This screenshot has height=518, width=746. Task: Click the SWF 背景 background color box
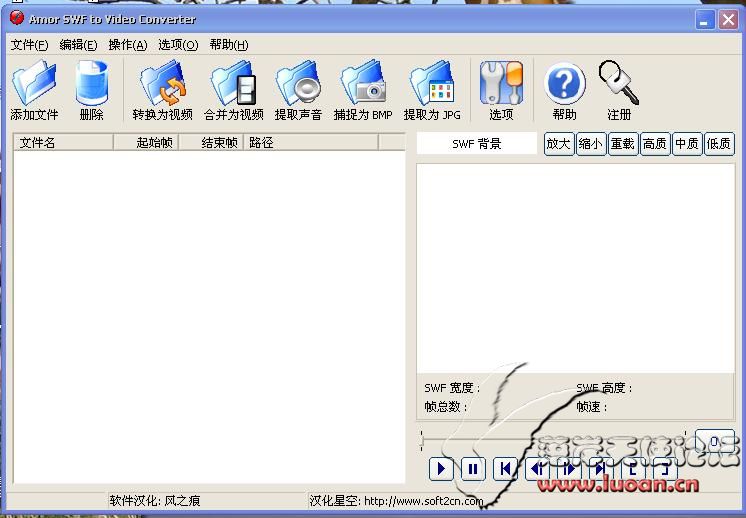coord(477,144)
